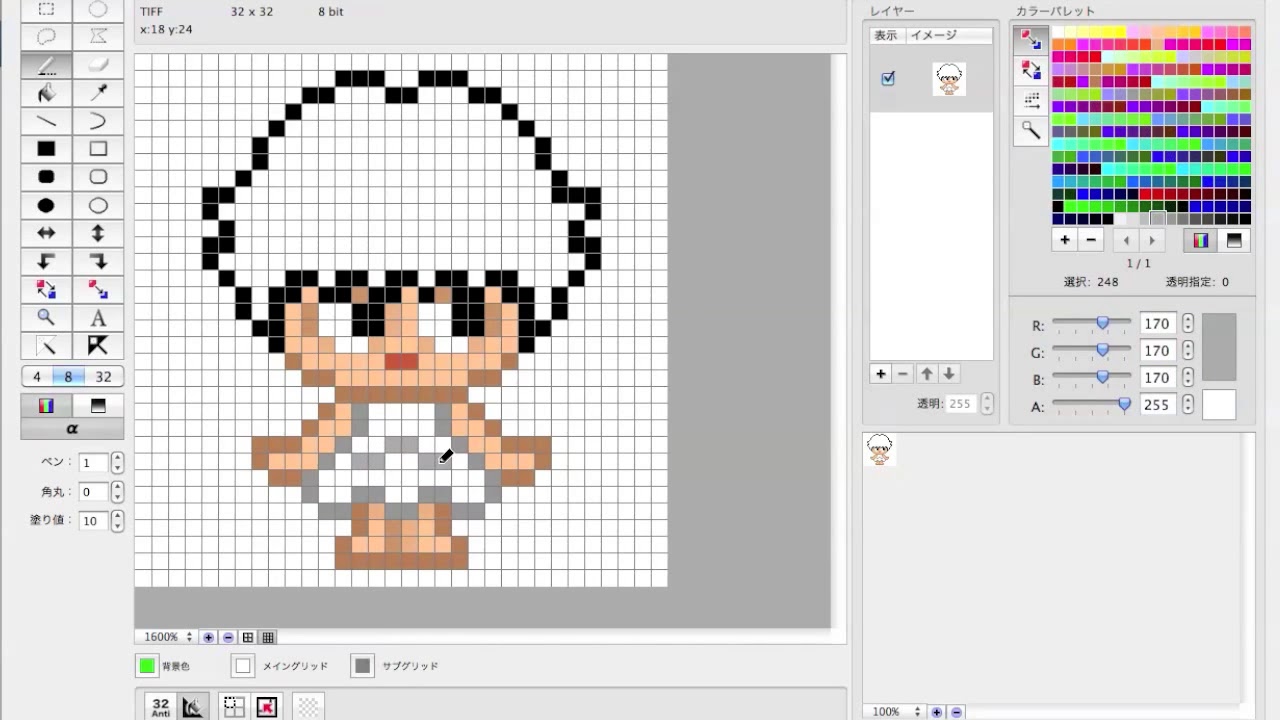This screenshot has height=720, width=1280.
Task: Select the filled ellipse tool
Action: (x=46, y=205)
